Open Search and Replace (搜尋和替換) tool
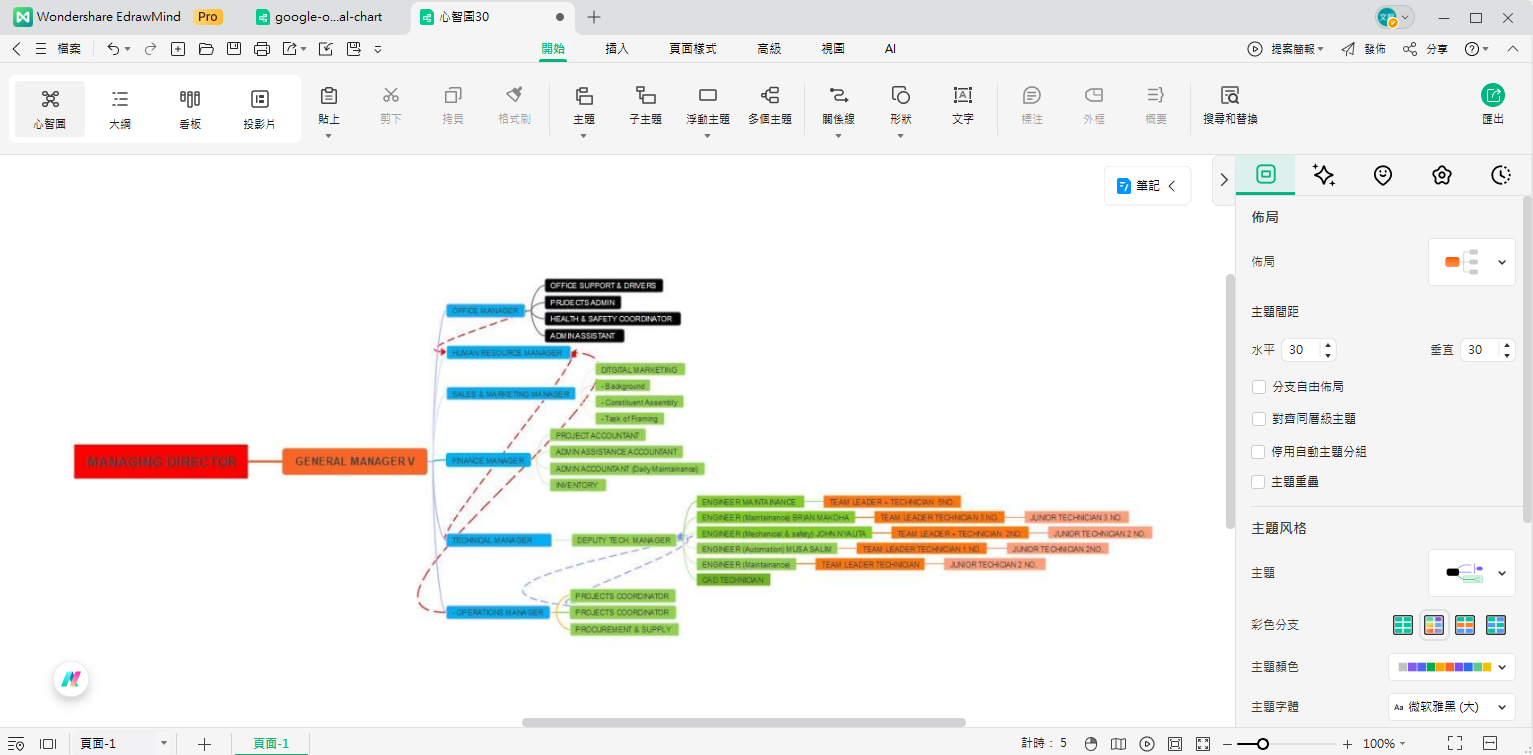 [1230, 96]
